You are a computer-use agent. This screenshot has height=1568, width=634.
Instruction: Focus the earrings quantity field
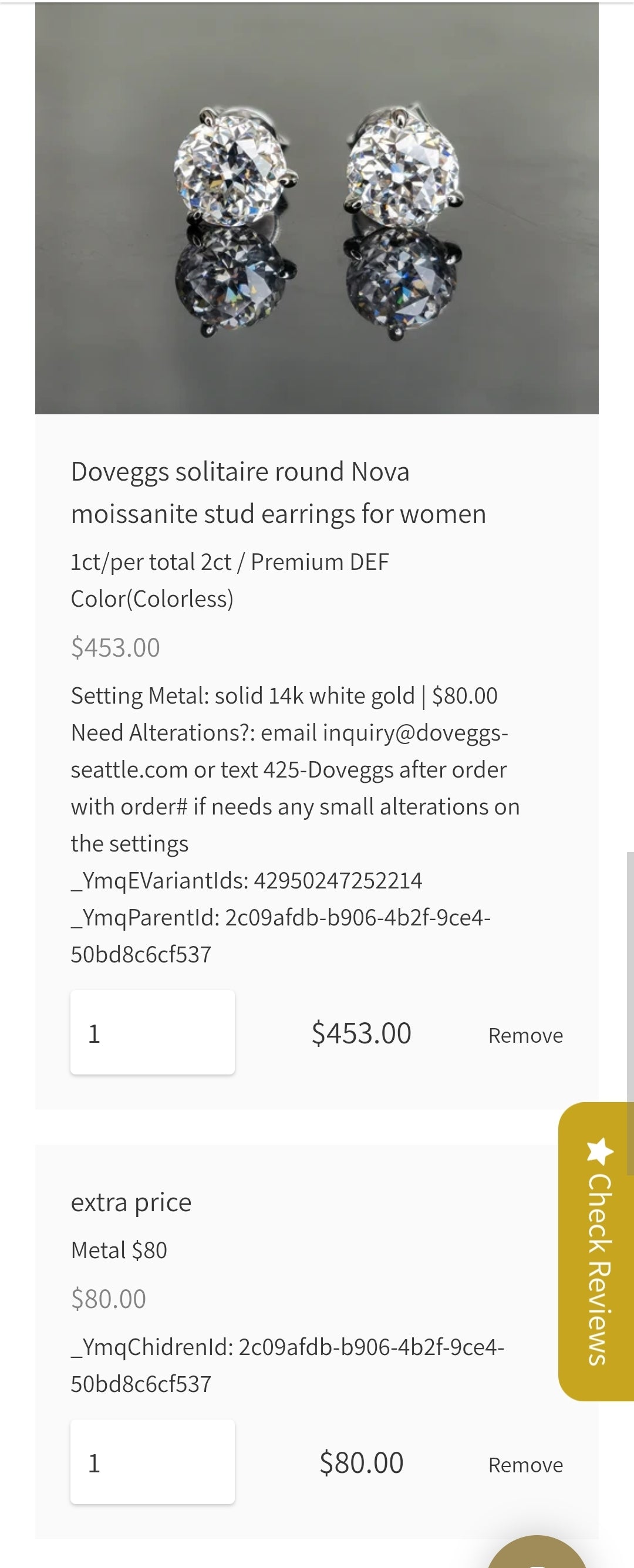pyautogui.click(x=152, y=1032)
